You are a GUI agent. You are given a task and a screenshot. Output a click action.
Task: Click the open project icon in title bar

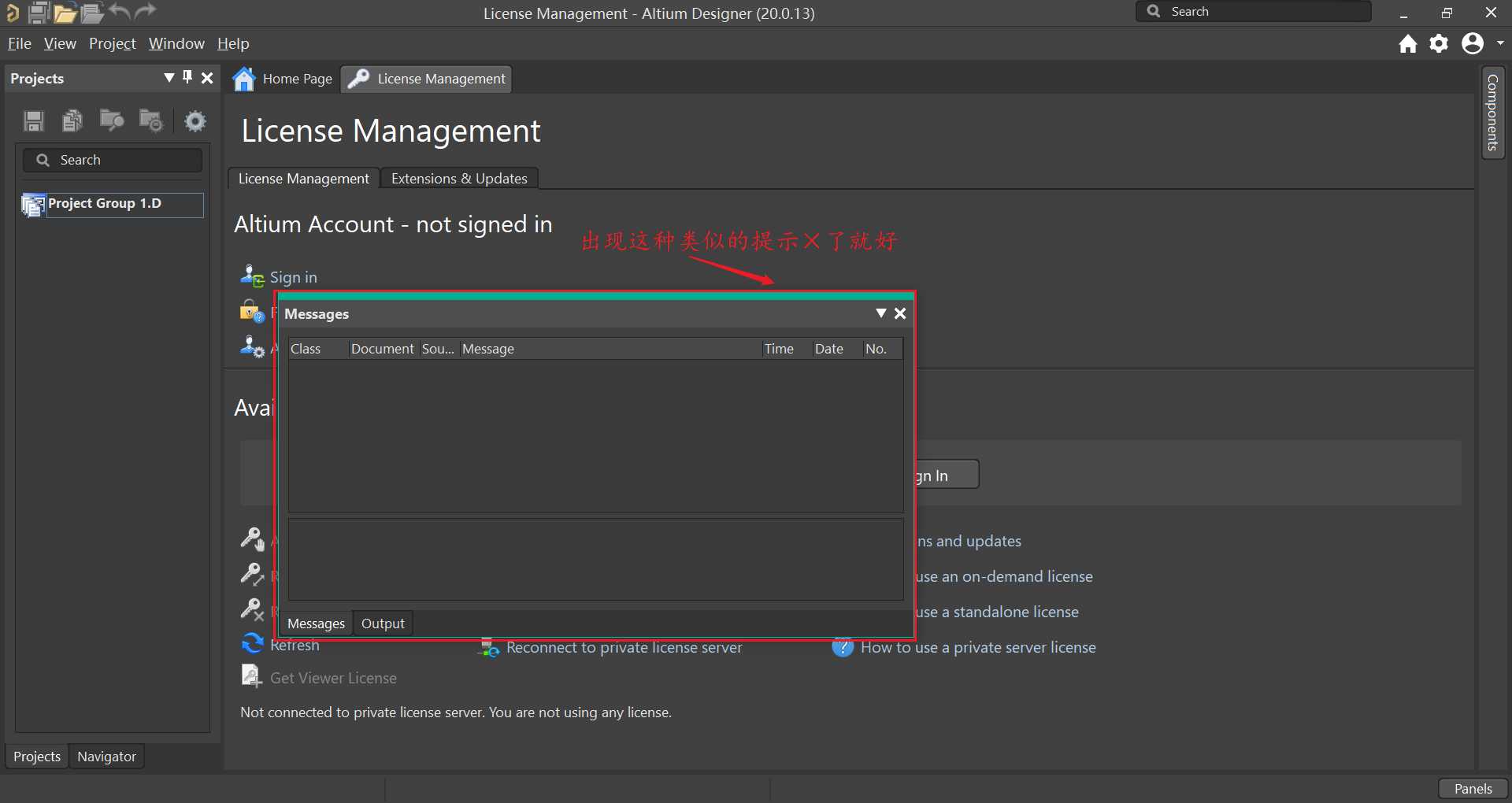point(92,13)
